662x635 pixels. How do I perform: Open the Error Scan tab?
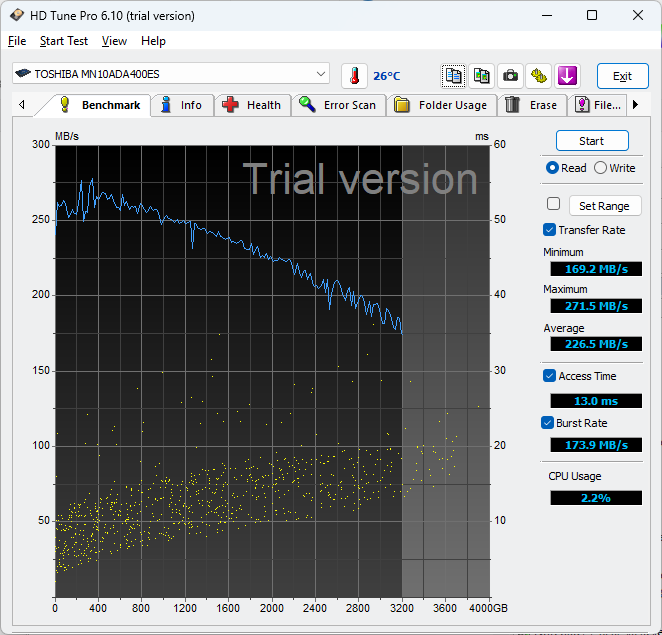338,105
